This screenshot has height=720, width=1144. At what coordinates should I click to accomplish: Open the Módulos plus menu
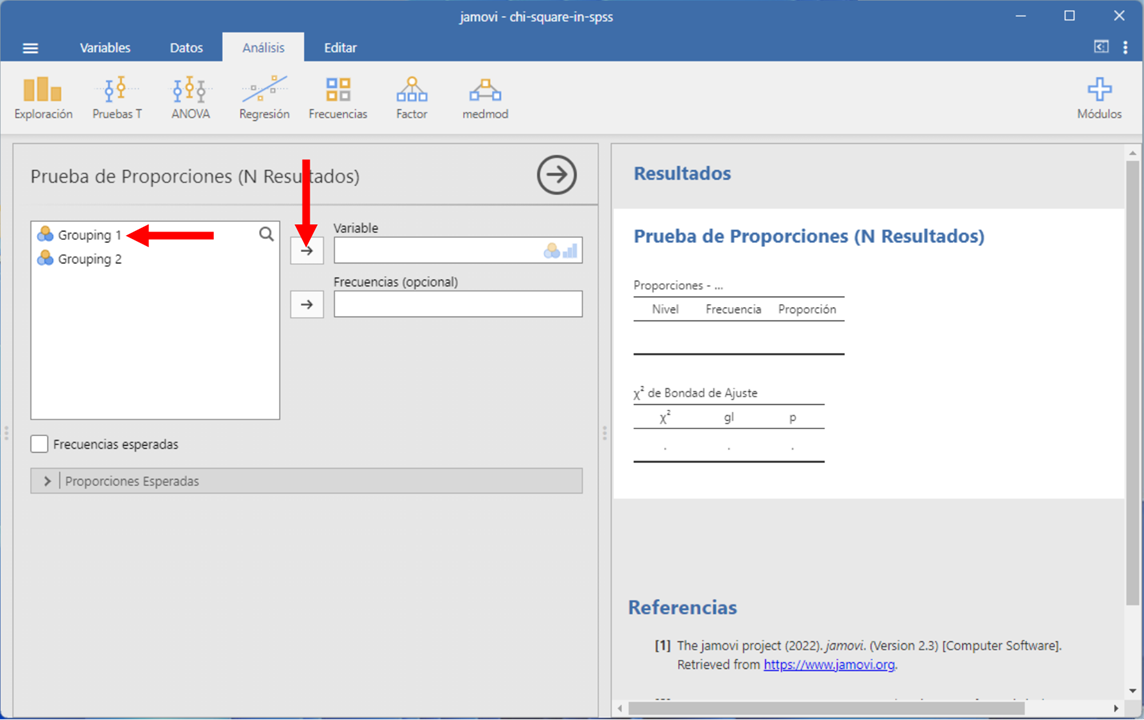click(x=1099, y=98)
